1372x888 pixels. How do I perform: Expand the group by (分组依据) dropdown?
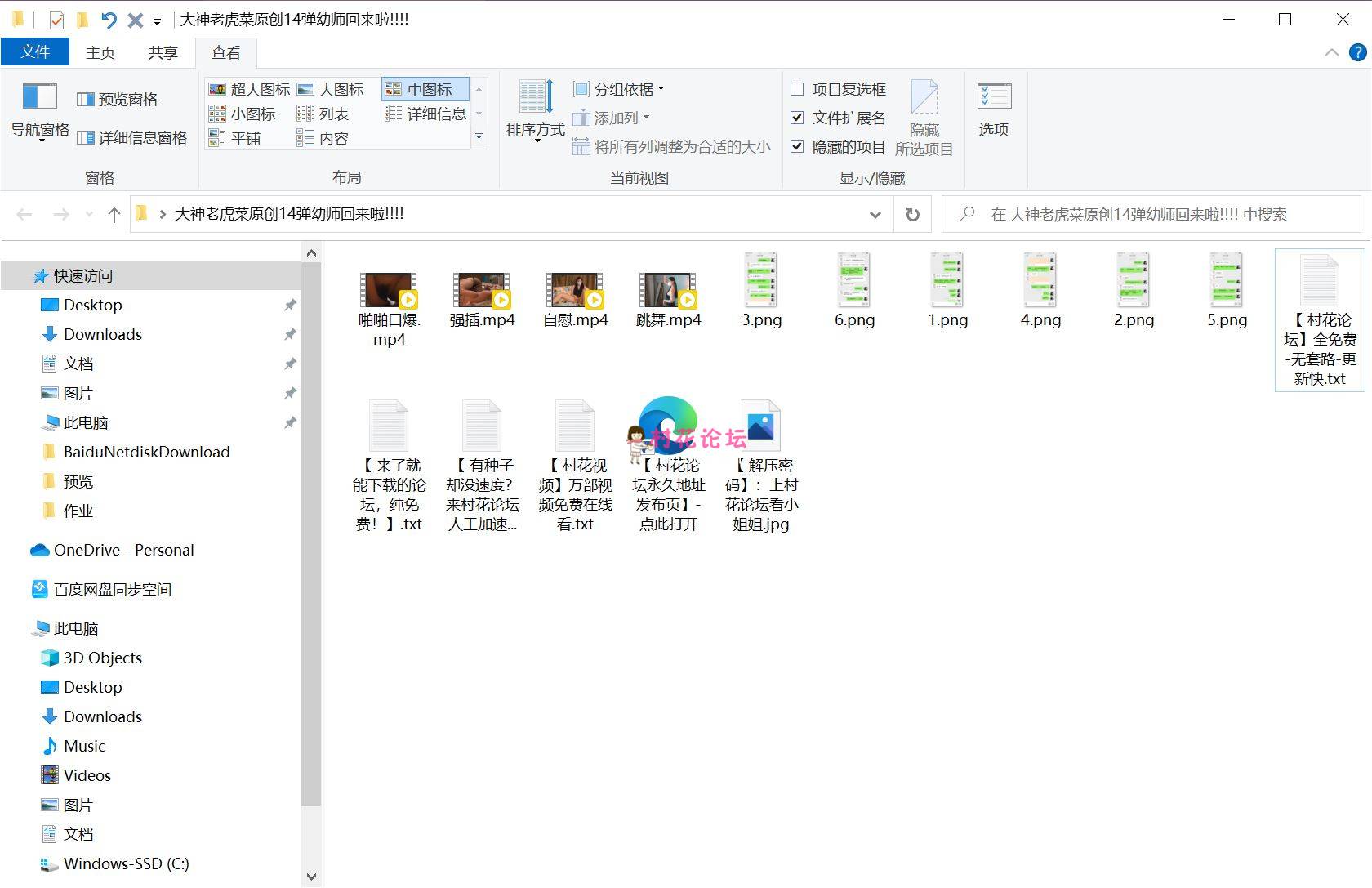(619, 90)
